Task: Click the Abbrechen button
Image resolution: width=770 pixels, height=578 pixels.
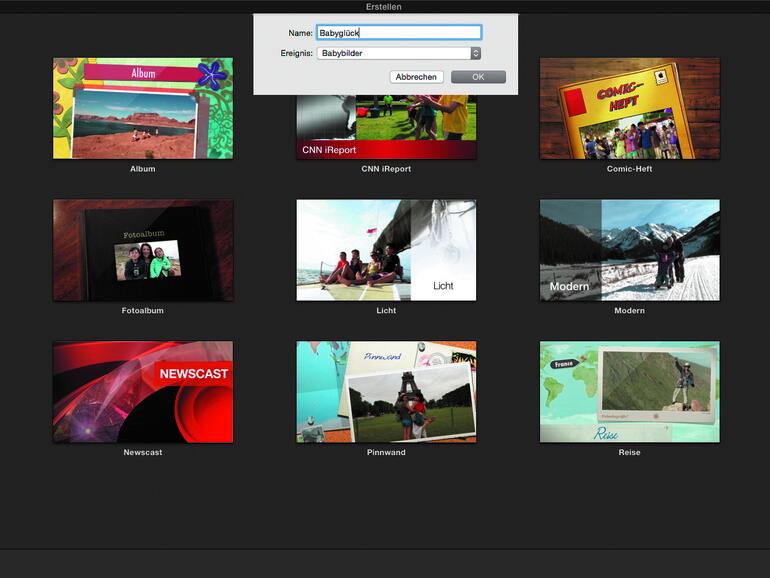Action: click(416, 77)
